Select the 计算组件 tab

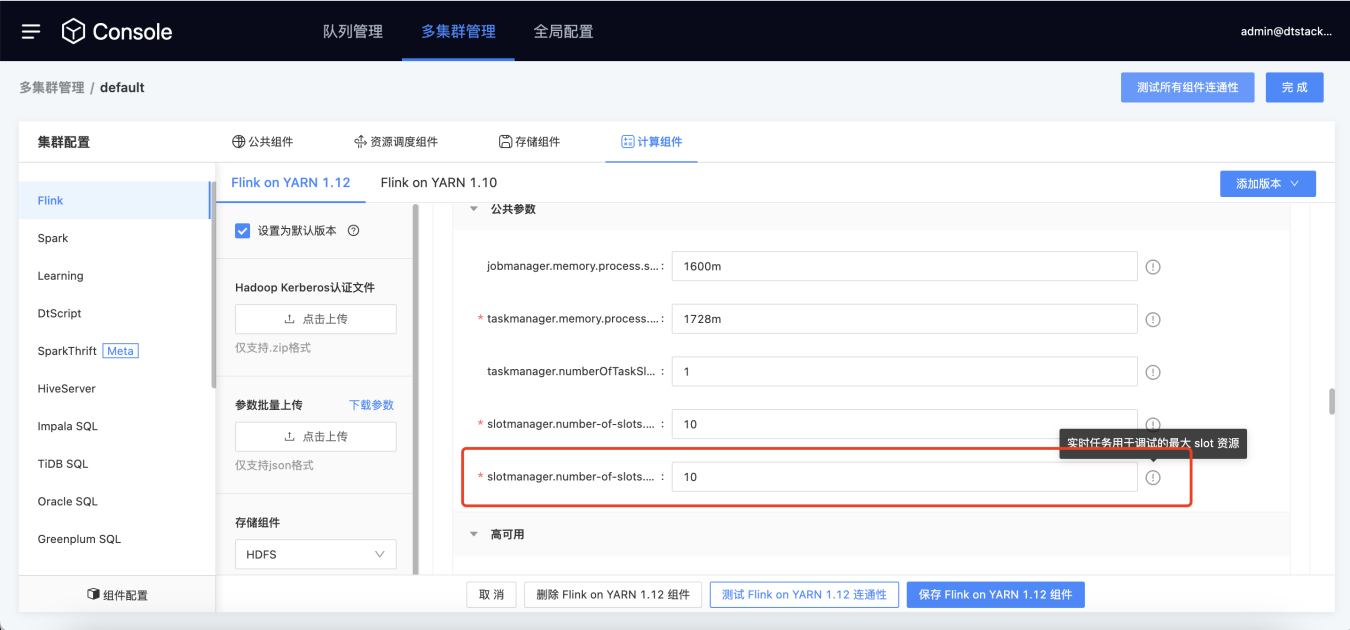[651, 142]
